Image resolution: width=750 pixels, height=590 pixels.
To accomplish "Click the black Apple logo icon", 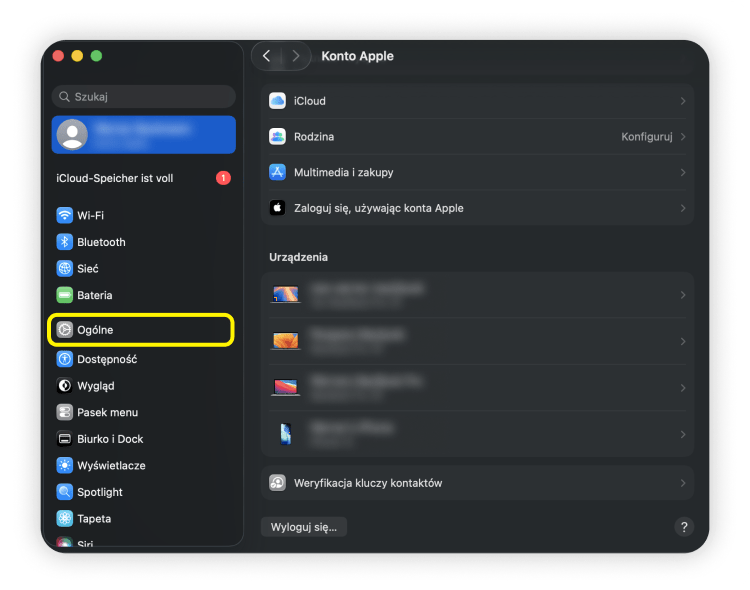I will [x=277, y=208].
